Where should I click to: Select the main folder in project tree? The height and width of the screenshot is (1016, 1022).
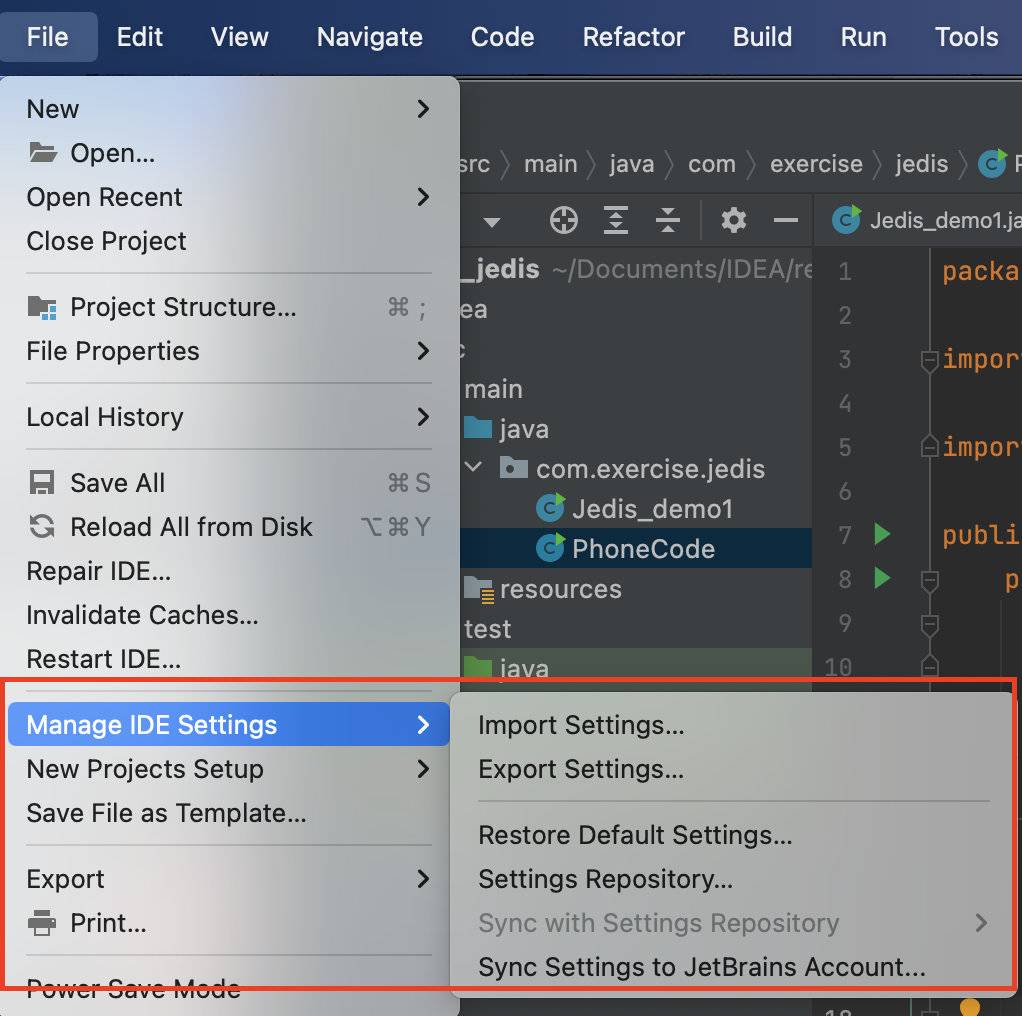(493, 389)
